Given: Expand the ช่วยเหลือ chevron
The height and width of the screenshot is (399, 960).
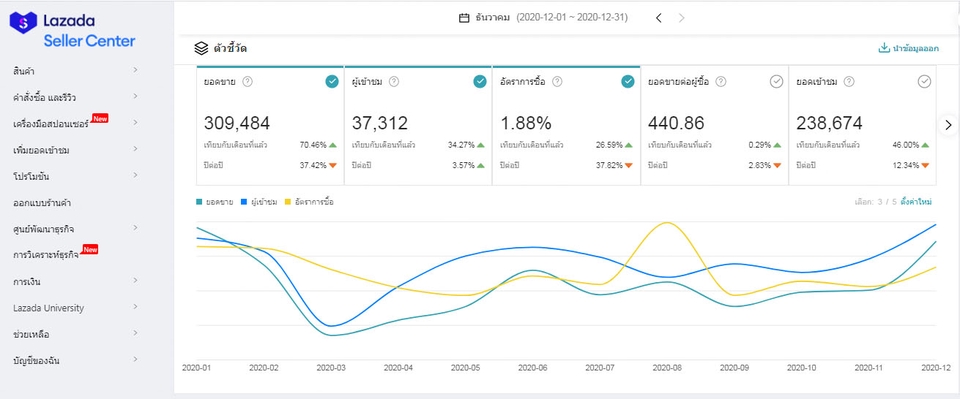Looking at the screenshot, I should click(135, 334).
